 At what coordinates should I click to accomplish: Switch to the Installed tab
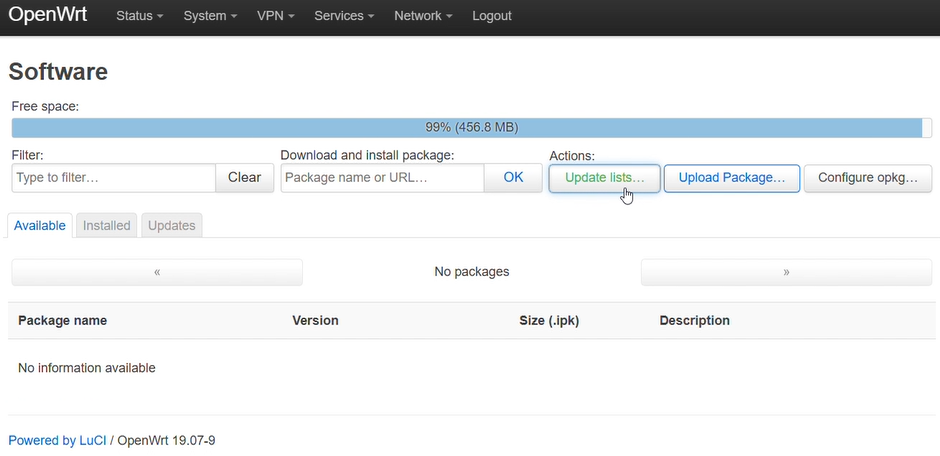point(107,226)
